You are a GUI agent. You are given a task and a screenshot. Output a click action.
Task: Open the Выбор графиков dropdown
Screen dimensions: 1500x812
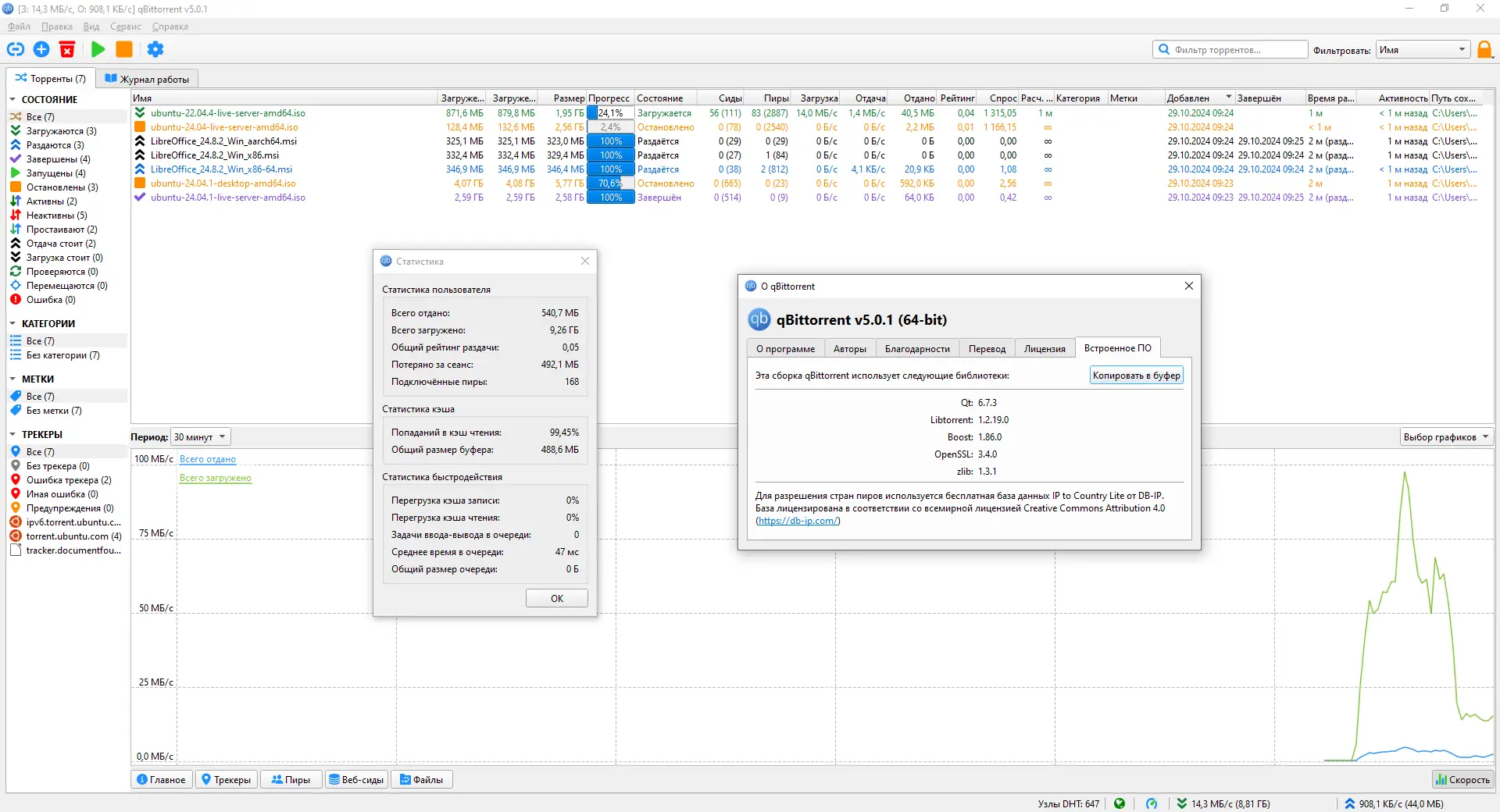1446,437
